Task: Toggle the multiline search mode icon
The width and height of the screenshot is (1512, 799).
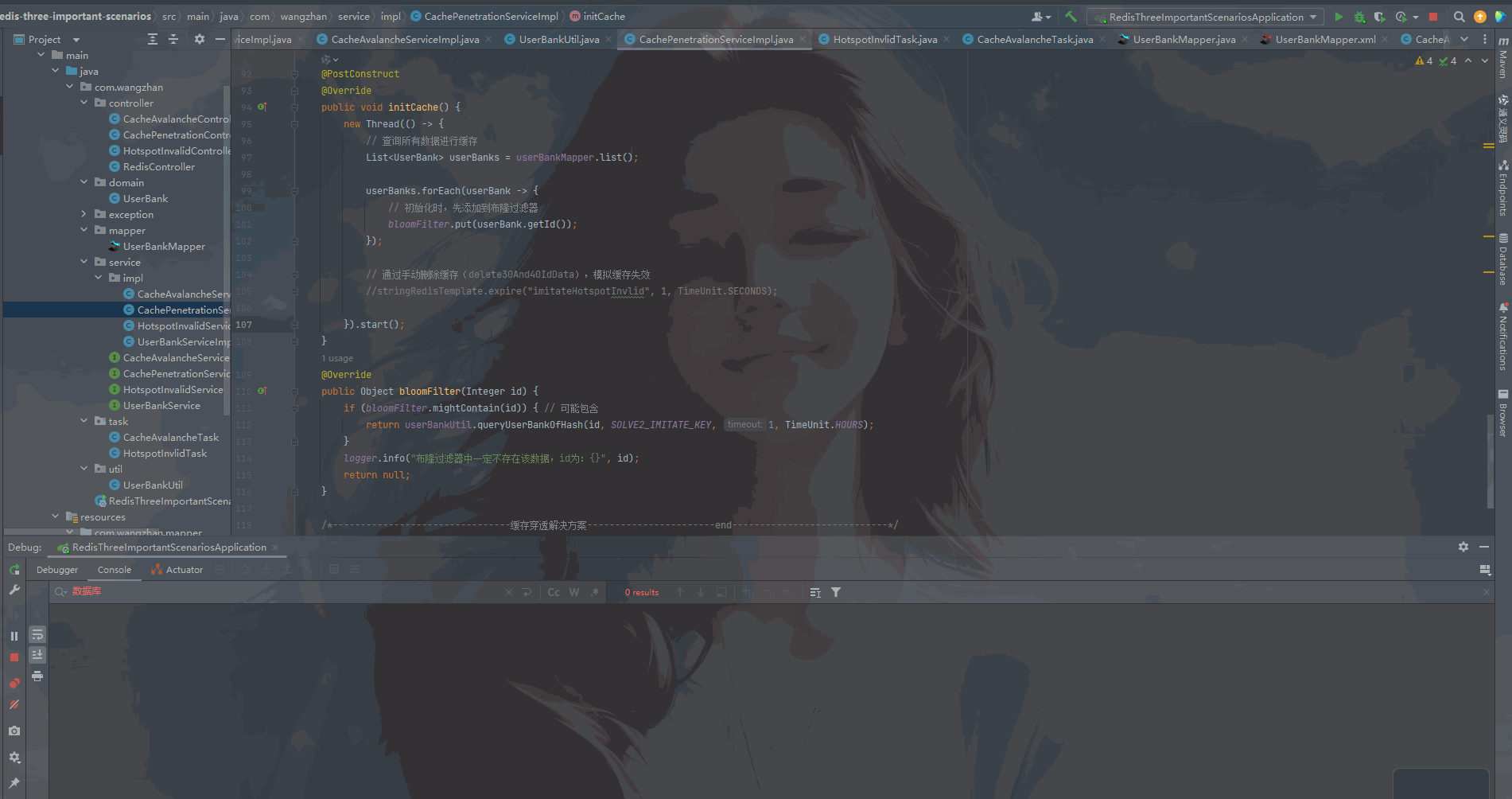Action: pos(527,592)
